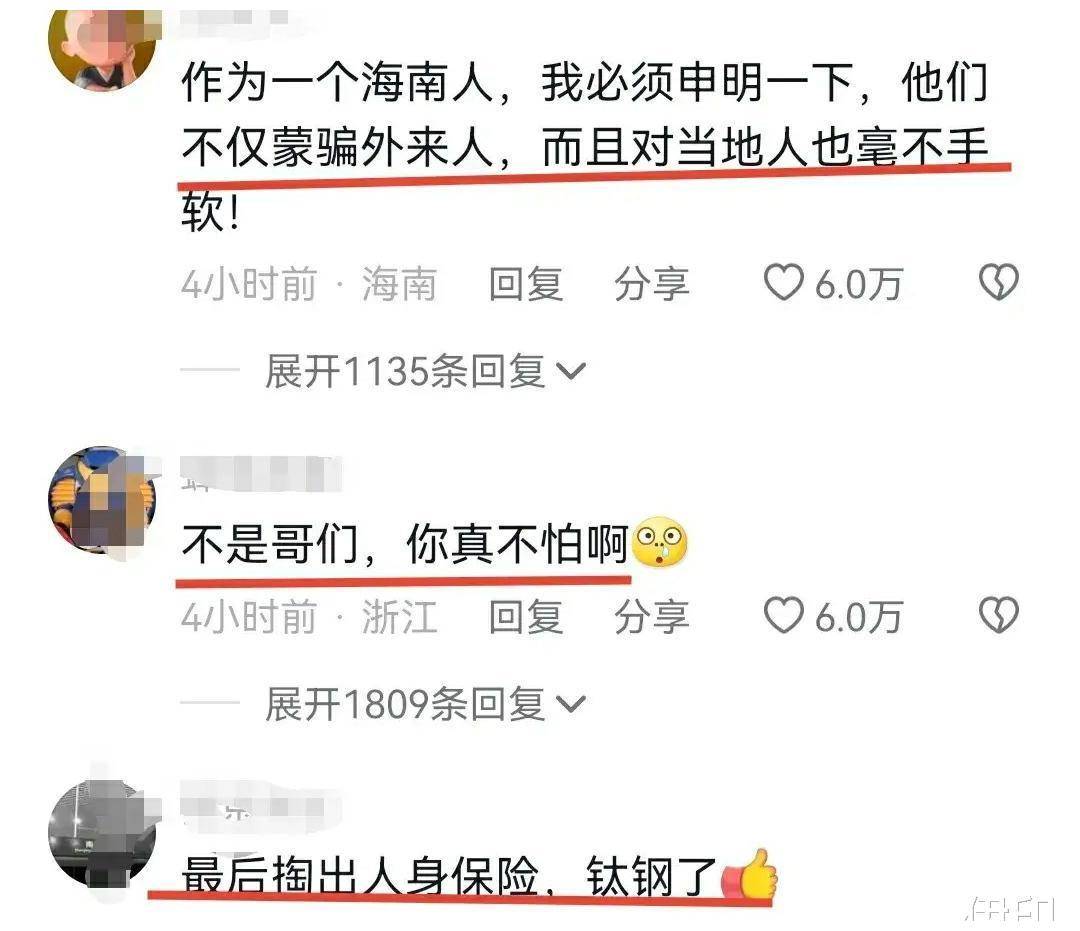Tap the comment text 最后掏出人身保险
Viewport: 1080px width, 931px height.
coord(360,875)
